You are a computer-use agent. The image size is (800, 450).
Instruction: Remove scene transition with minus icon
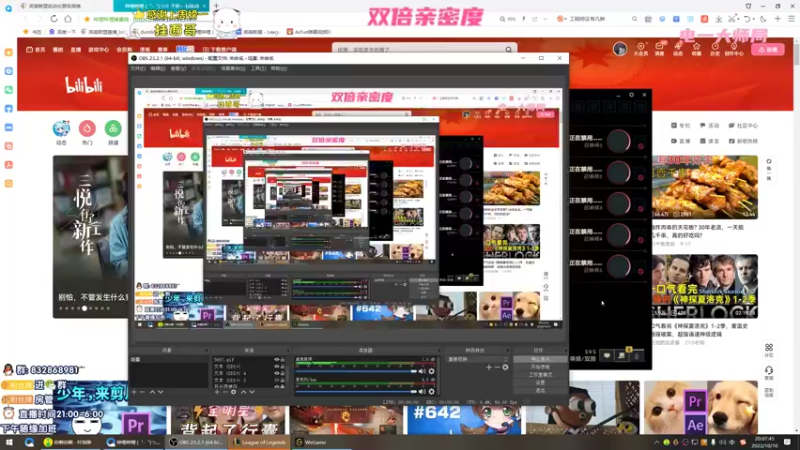coord(497,367)
